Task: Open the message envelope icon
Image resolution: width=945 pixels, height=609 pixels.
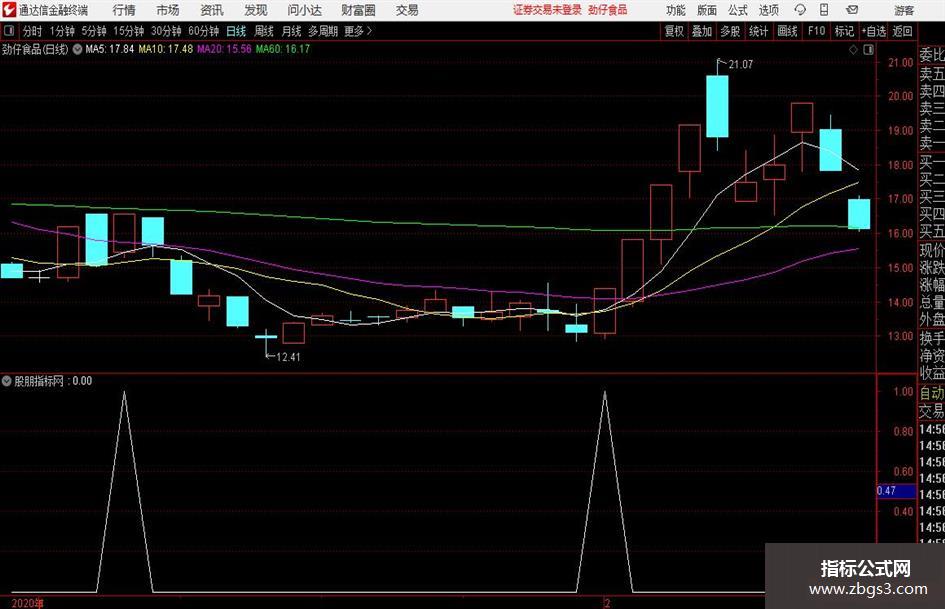Action: pos(852,10)
